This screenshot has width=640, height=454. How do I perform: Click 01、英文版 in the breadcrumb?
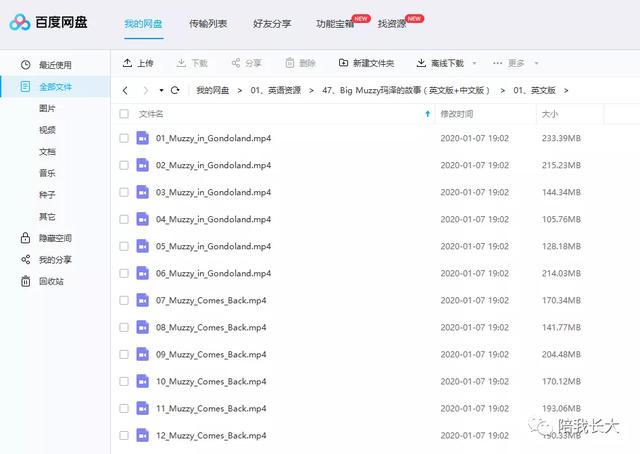[534, 90]
